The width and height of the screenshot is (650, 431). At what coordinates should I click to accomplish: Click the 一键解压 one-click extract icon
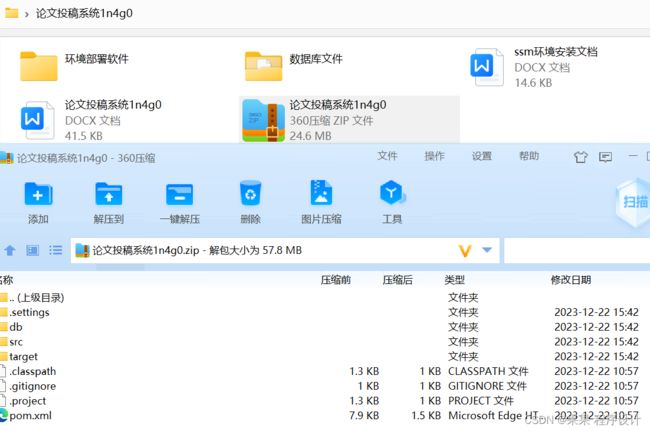coord(179,194)
